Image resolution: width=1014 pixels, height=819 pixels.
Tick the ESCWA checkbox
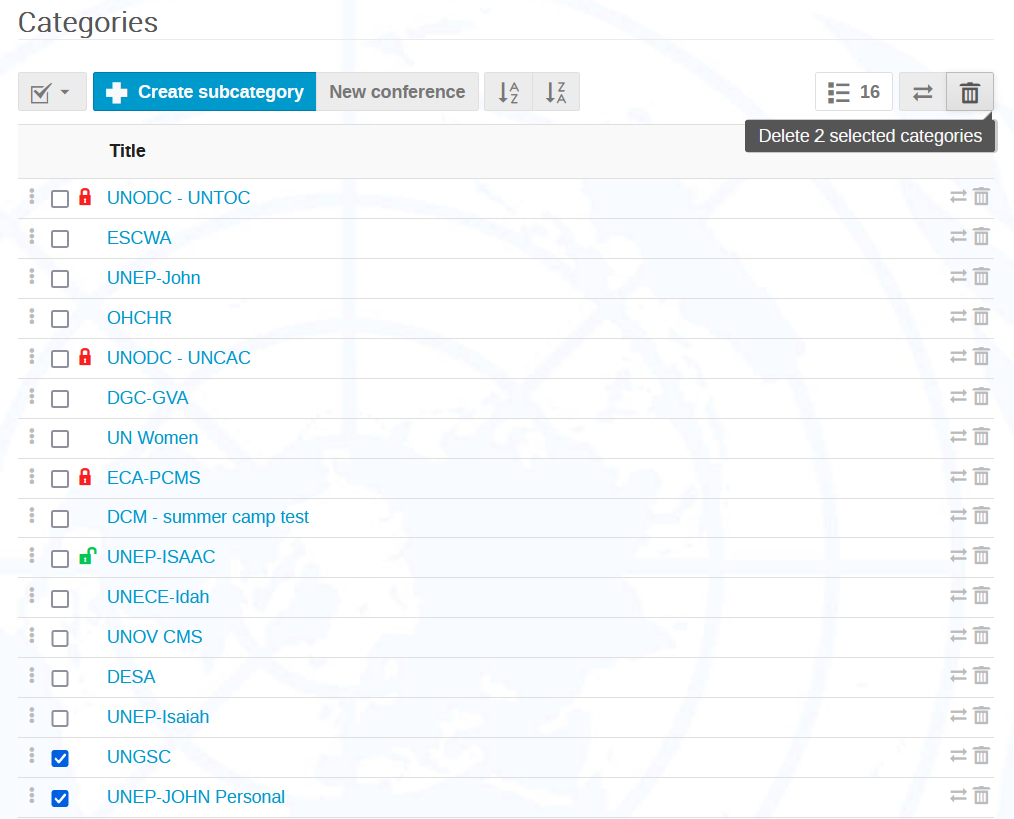coord(60,239)
